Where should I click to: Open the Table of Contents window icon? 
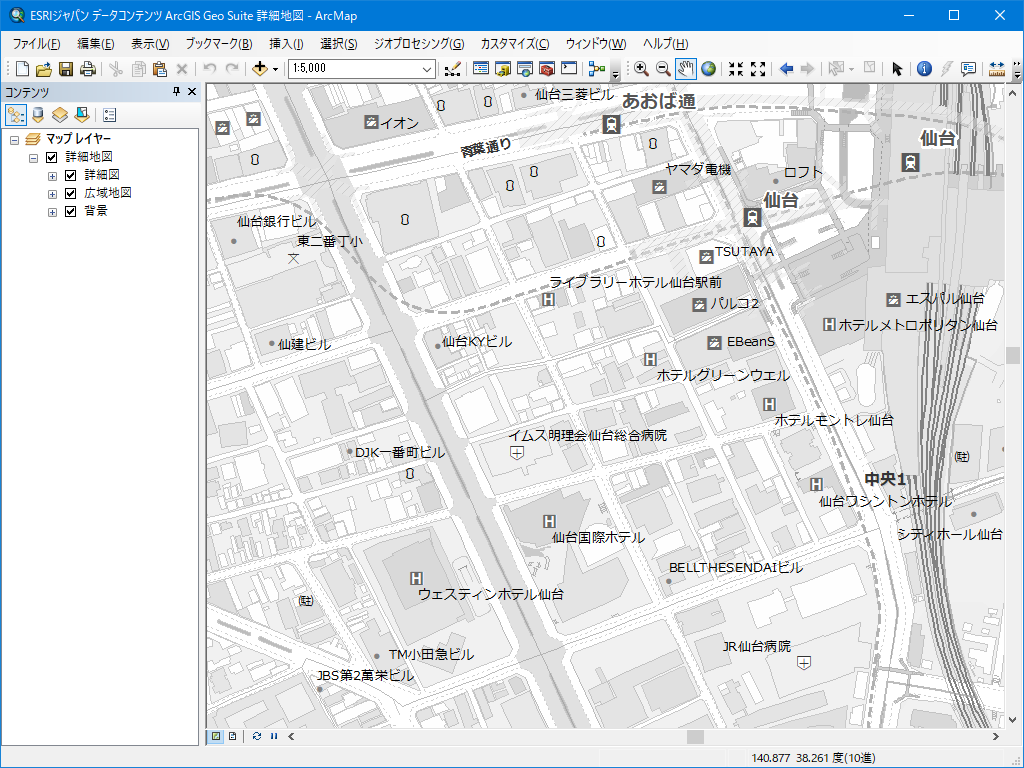pos(481,69)
